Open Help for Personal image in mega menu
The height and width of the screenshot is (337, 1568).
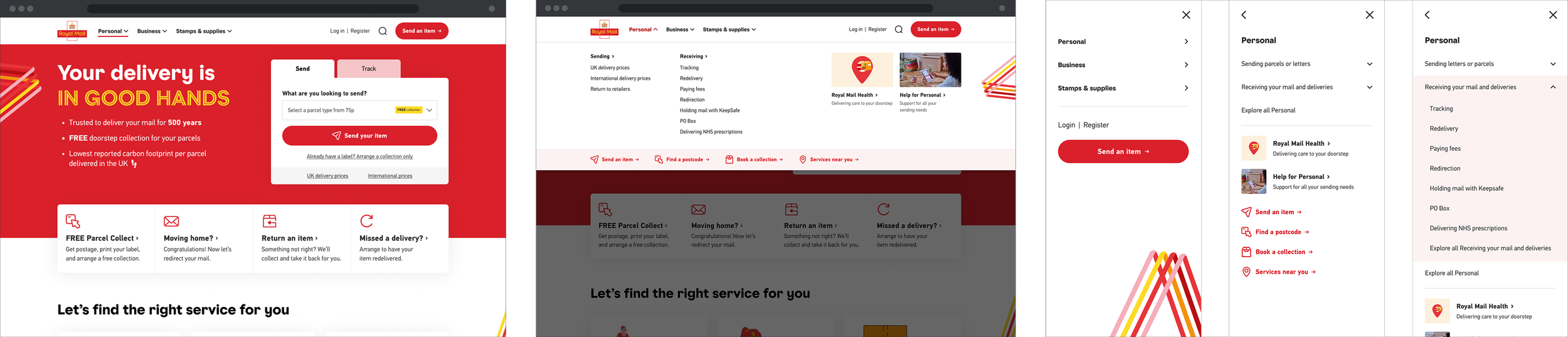[x=930, y=70]
